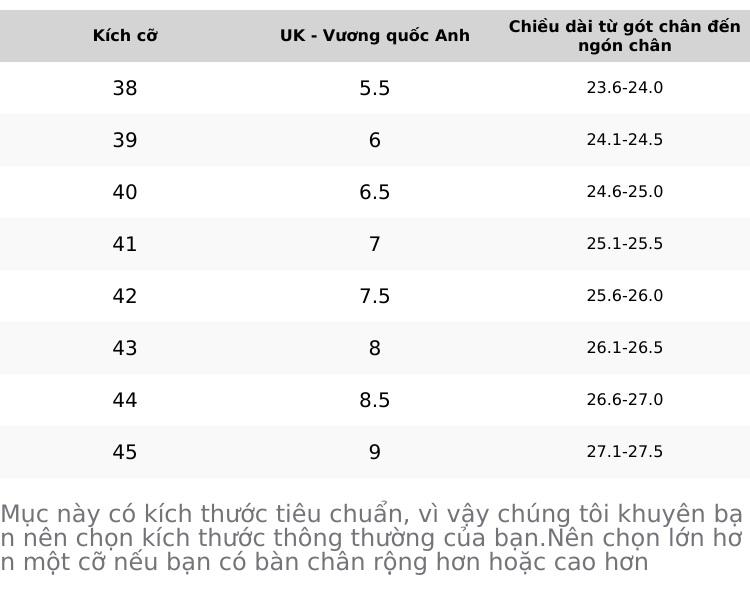The height and width of the screenshot is (598, 750).
Task: Select size 40 cell
Action: click(x=125, y=192)
